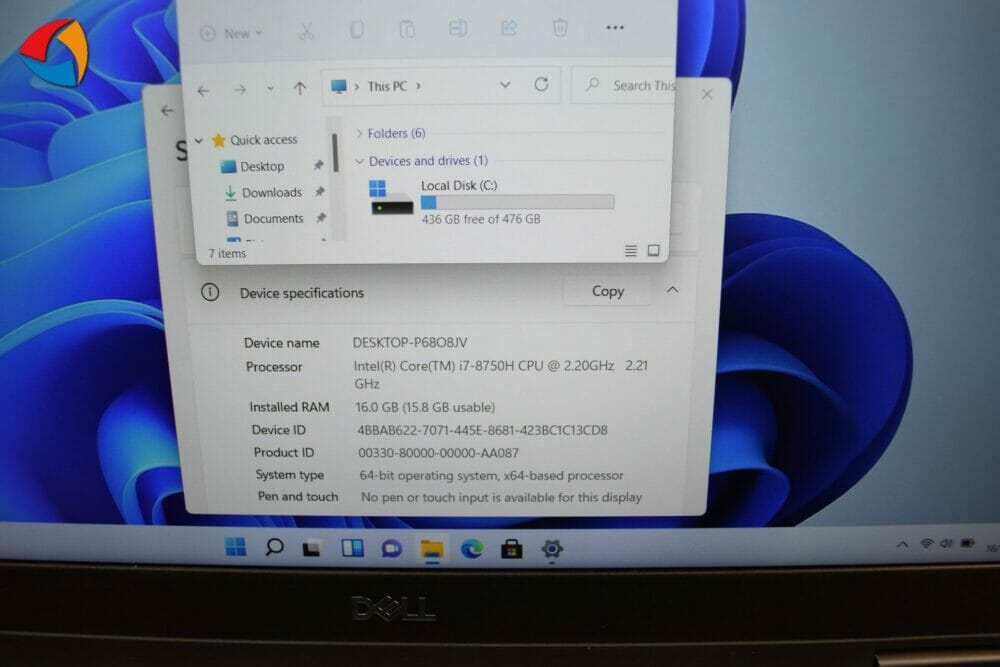Refresh the This PC view
Viewport: 1000px width, 667px height.
tap(541, 84)
